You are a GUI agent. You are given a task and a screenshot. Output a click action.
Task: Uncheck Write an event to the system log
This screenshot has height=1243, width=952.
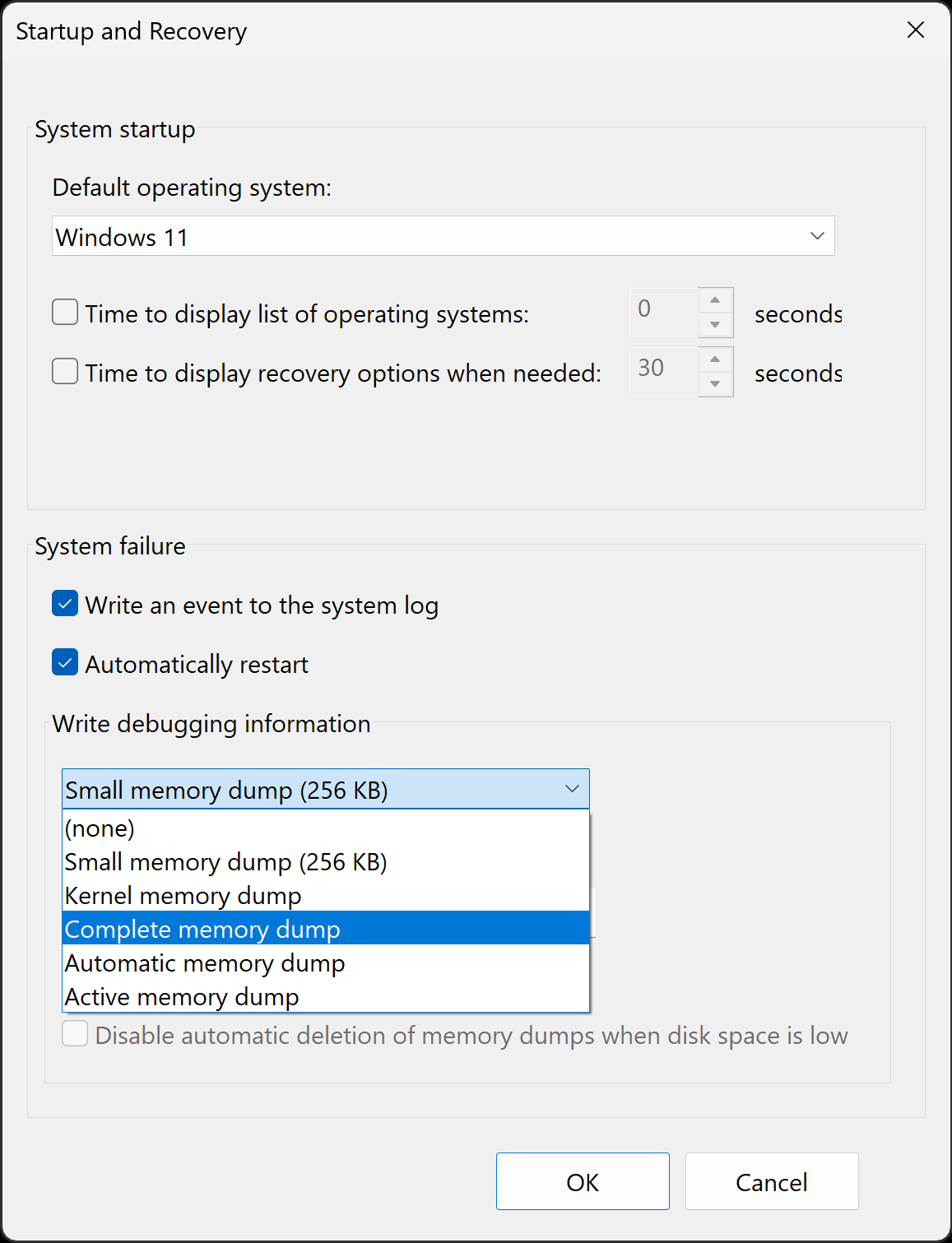pos(64,603)
